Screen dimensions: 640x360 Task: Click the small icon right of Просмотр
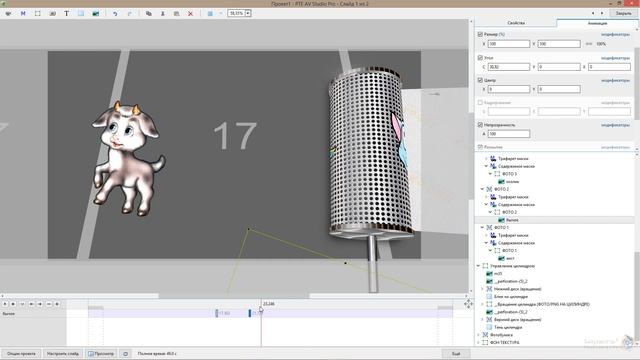click(125, 354)
